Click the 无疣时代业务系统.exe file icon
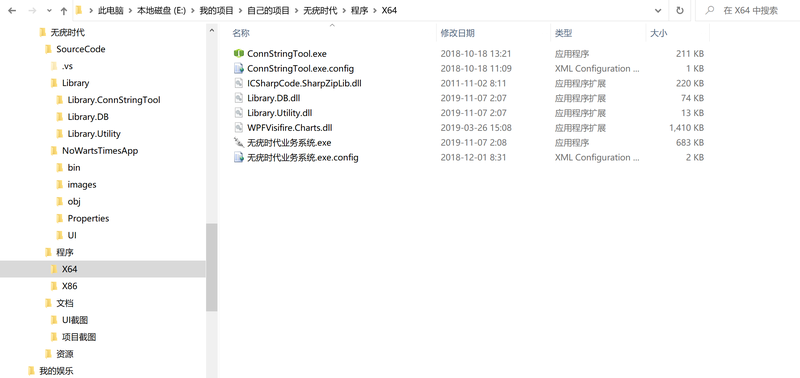 click(x=238, y=142)
